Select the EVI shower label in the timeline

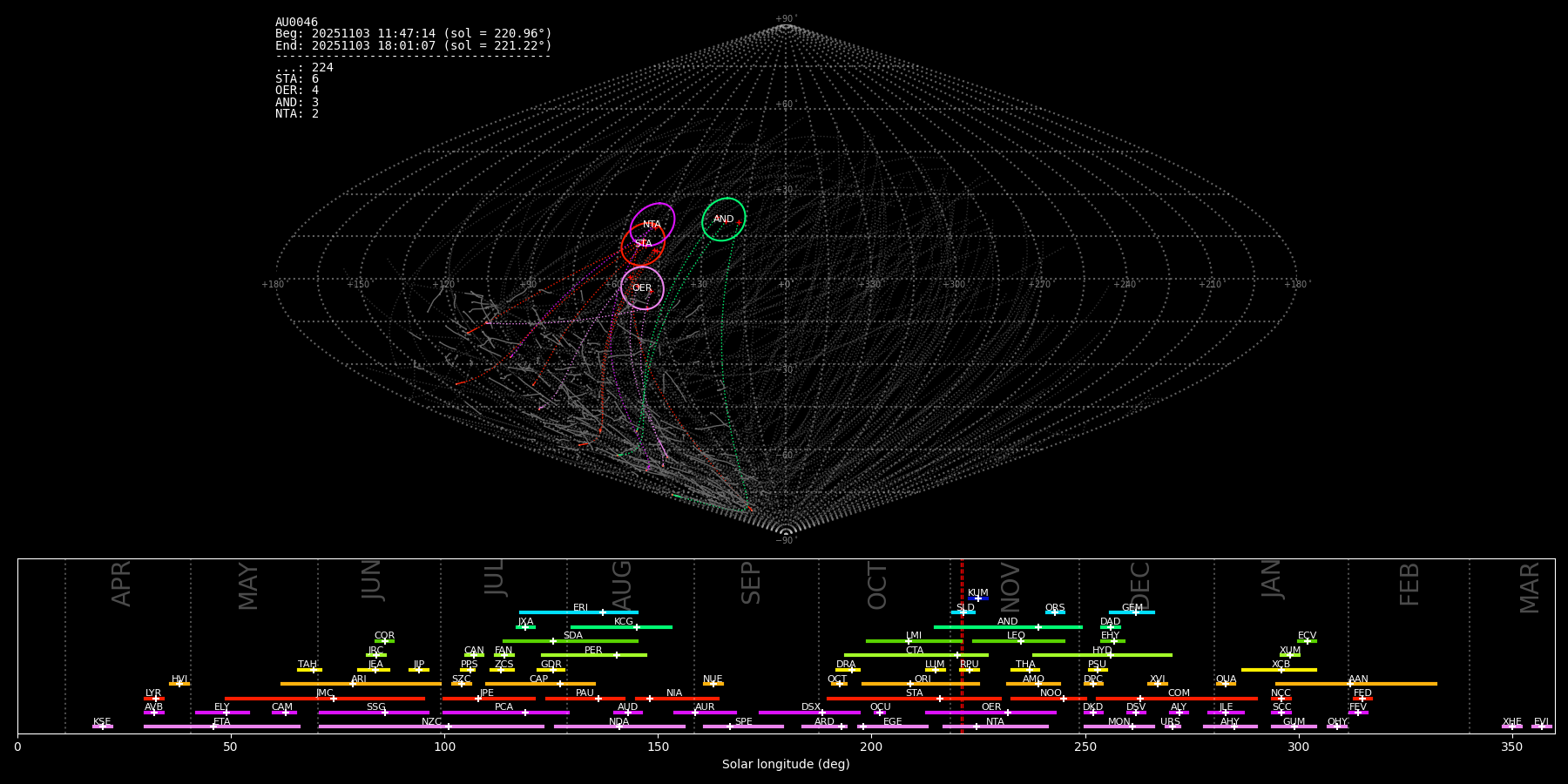1541,722
